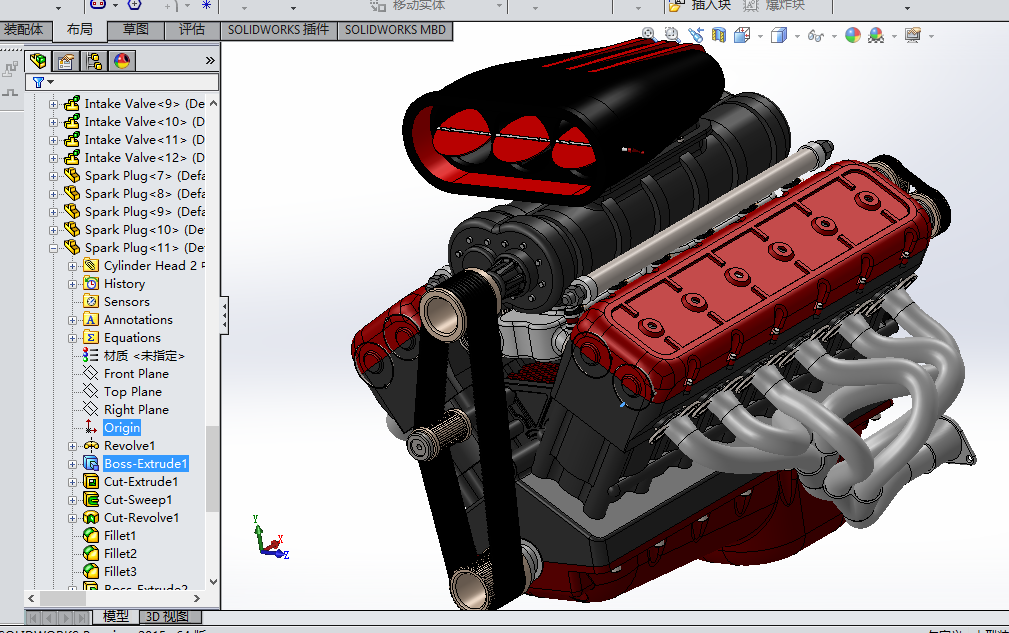1009x633 pixels.
Task: Activate the Section View icon
Action: [x=720, y=35]
